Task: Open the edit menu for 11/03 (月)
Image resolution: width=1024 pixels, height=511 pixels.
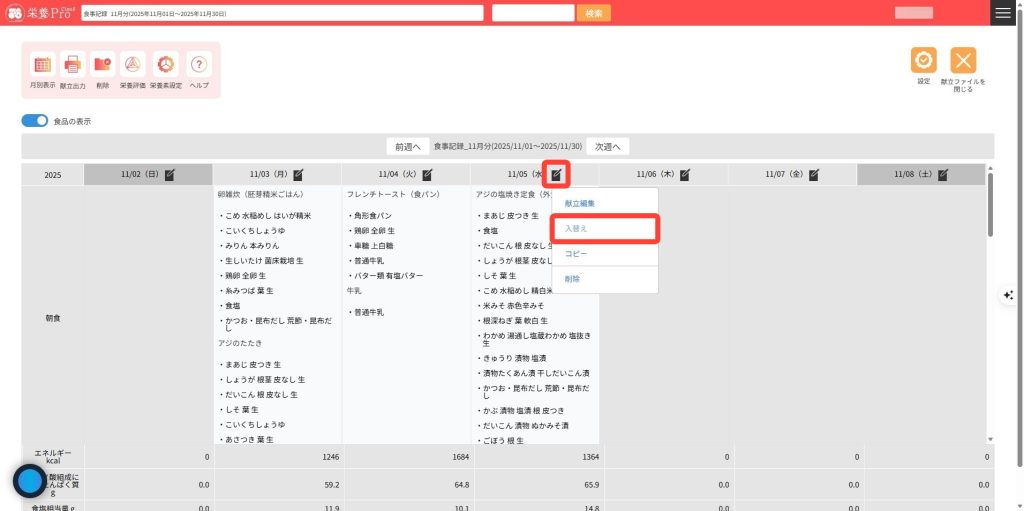Action: point(298,174)
